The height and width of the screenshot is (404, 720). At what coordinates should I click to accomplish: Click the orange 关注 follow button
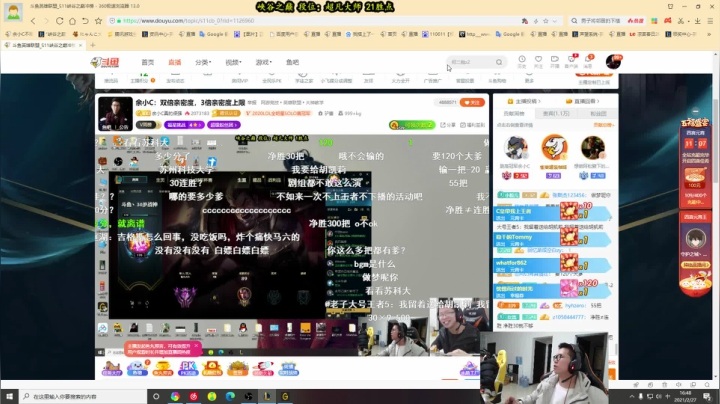(472, 102)
